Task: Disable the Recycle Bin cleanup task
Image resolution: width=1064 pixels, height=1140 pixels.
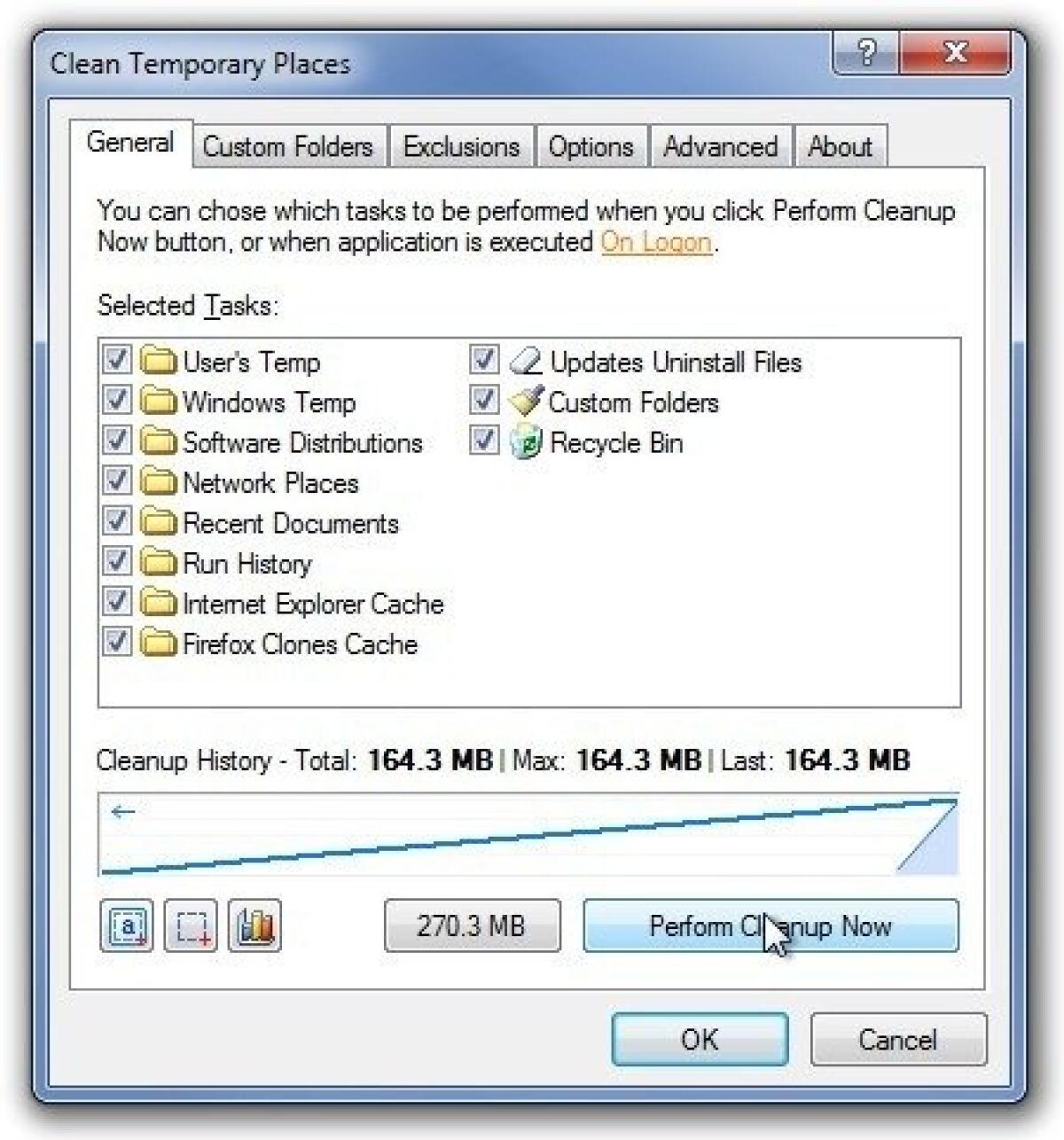Action: [x=483, y=442]
